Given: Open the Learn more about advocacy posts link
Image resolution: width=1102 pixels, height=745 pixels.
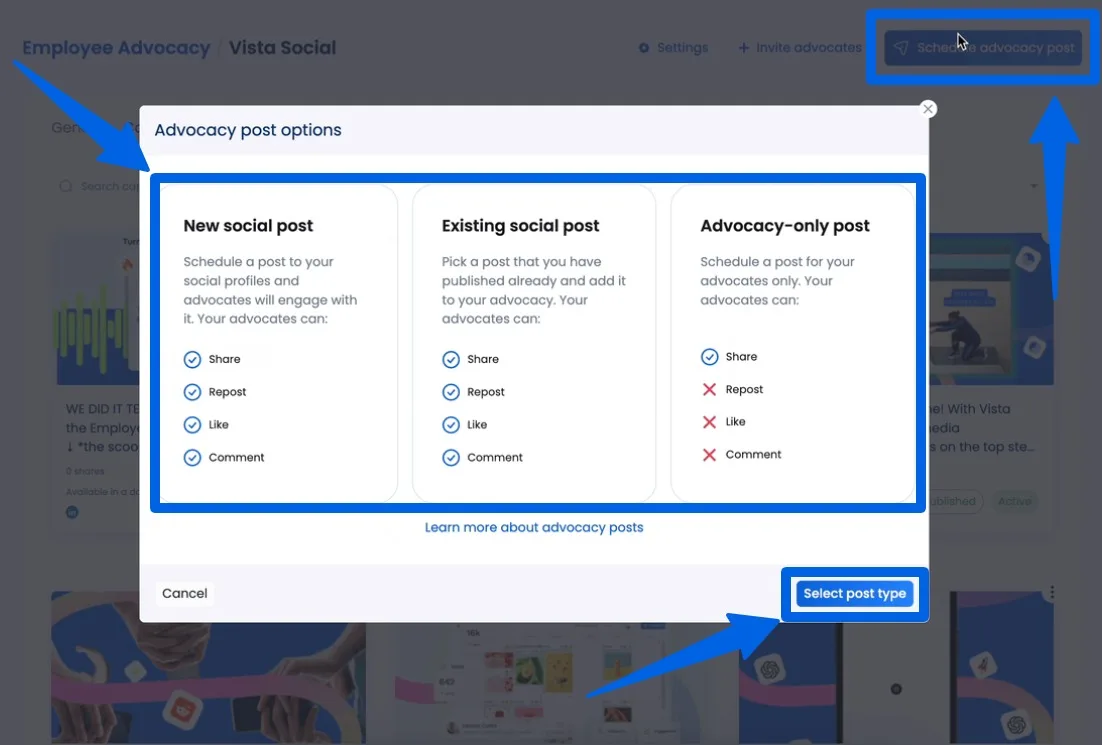Looking at the screenshot, I should pos(534,527).
